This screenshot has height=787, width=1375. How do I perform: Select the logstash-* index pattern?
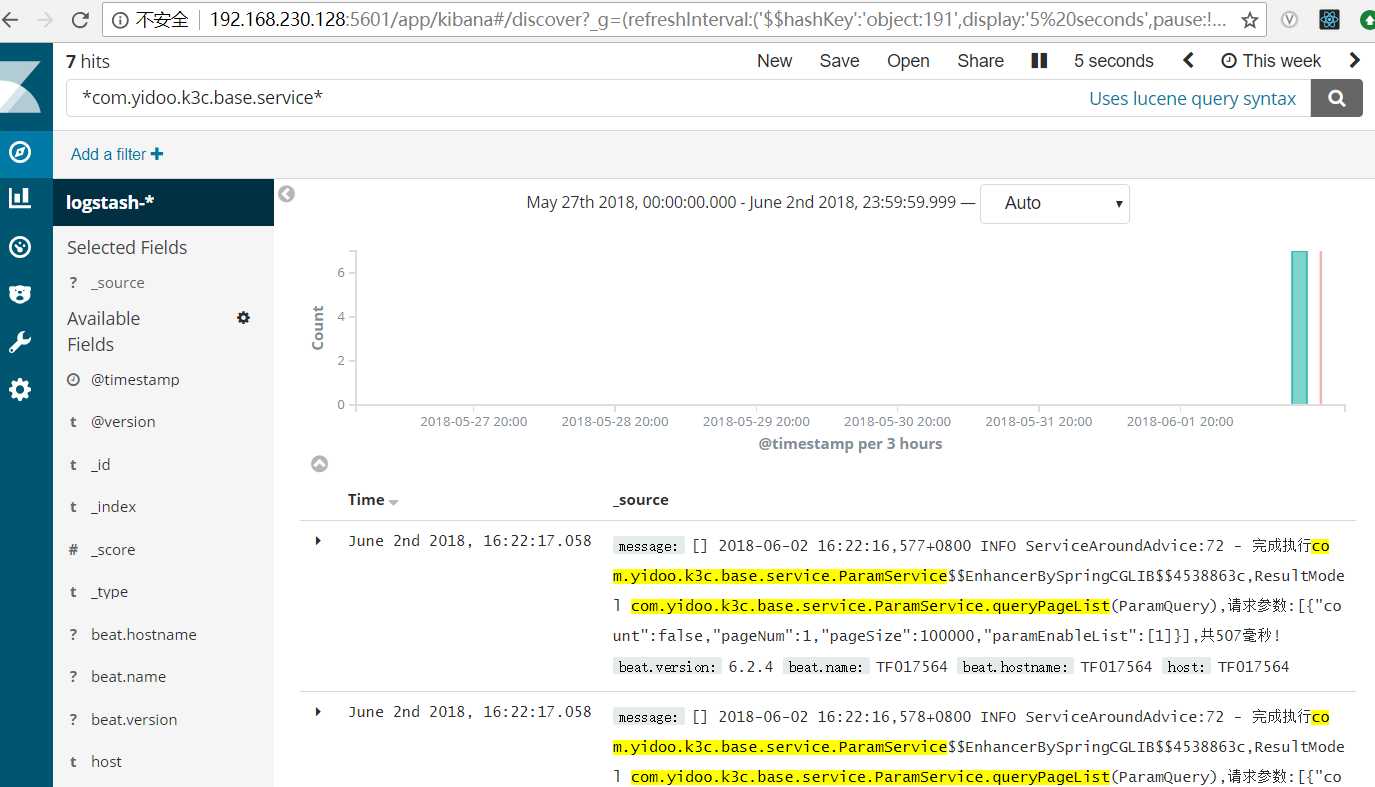click(x=163, y=202)
